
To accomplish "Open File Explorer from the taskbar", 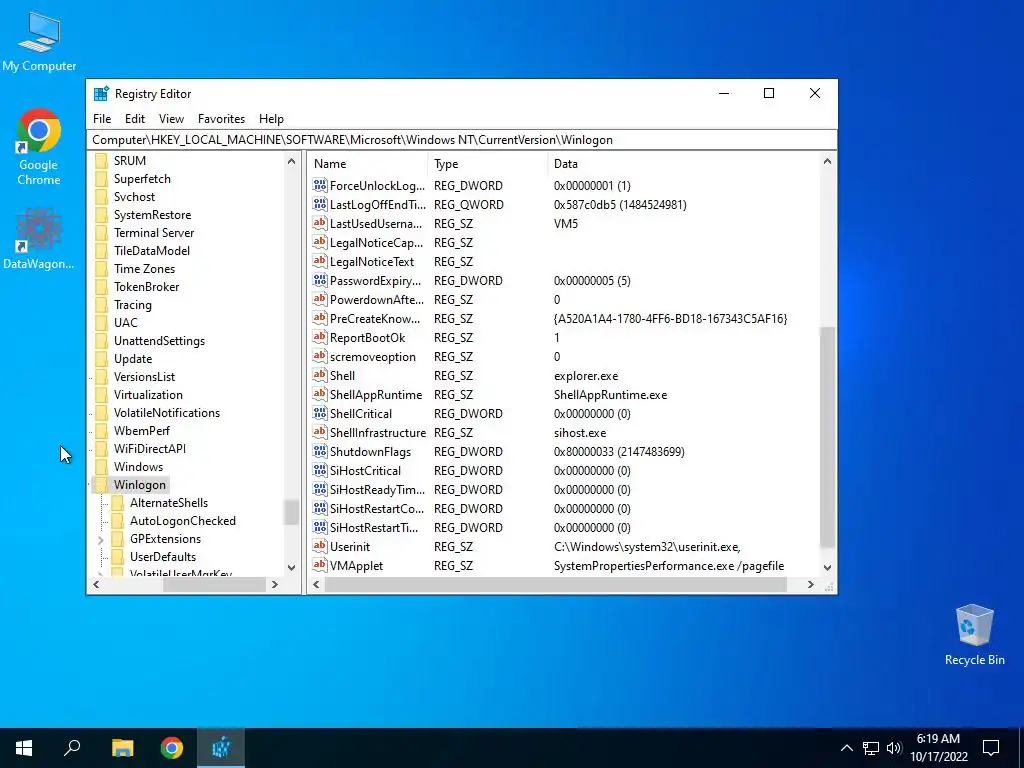I will pos(122,748).
